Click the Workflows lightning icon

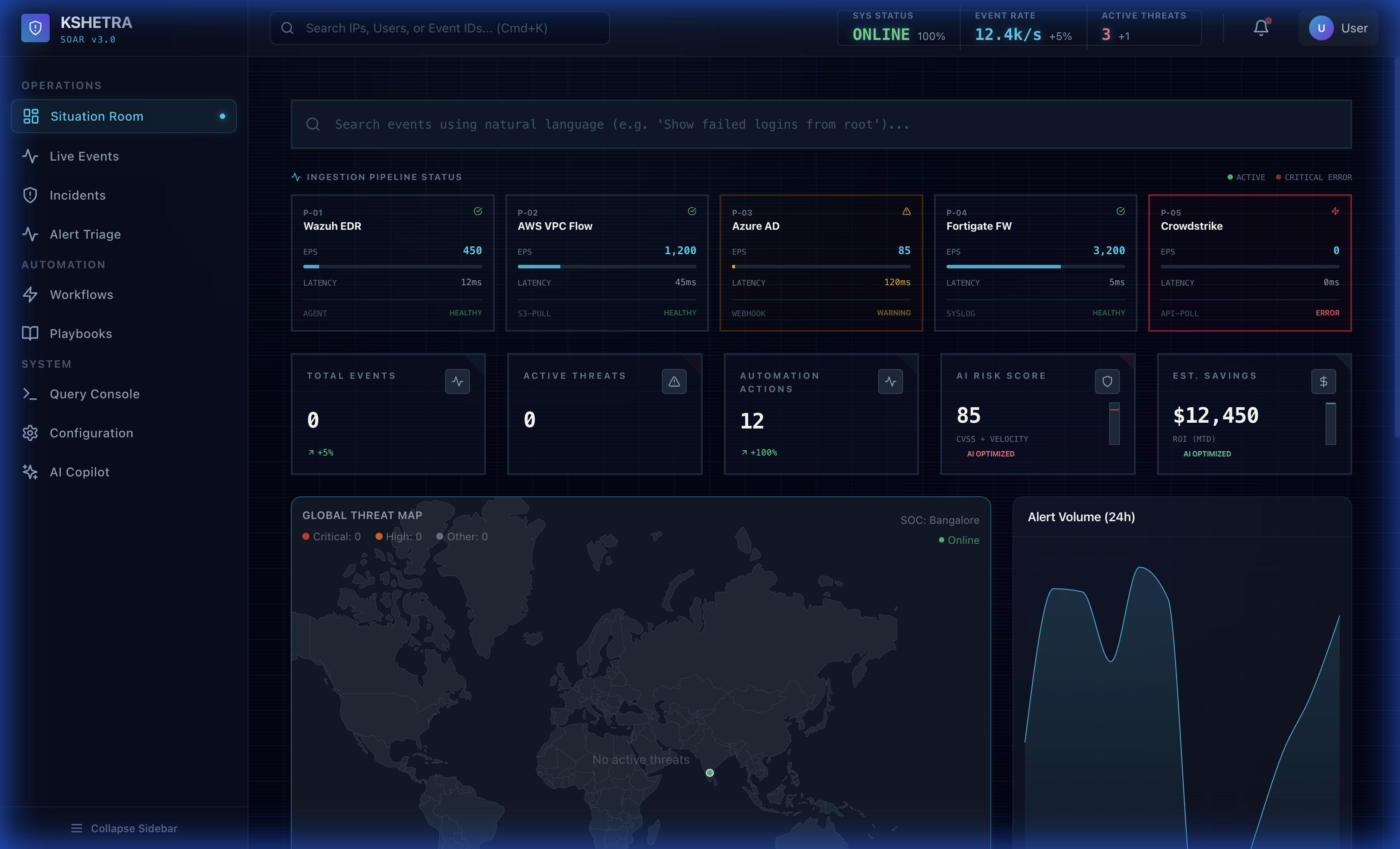click(30, 295)
